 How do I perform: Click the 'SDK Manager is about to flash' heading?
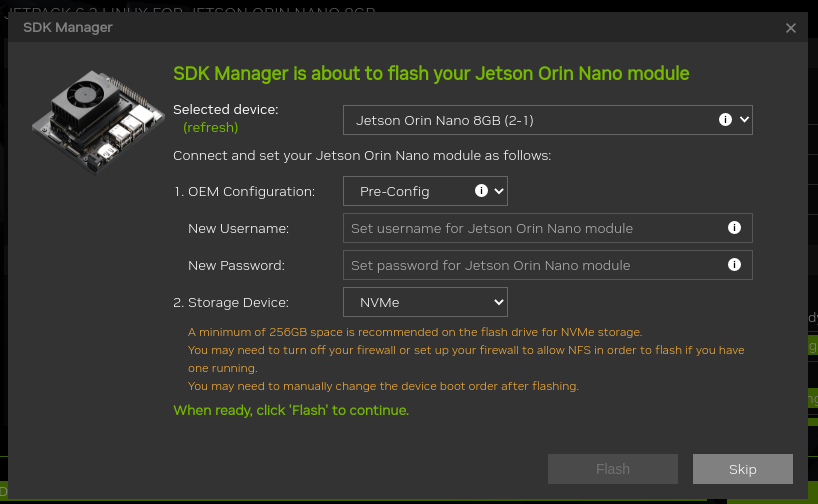point(431,74)
